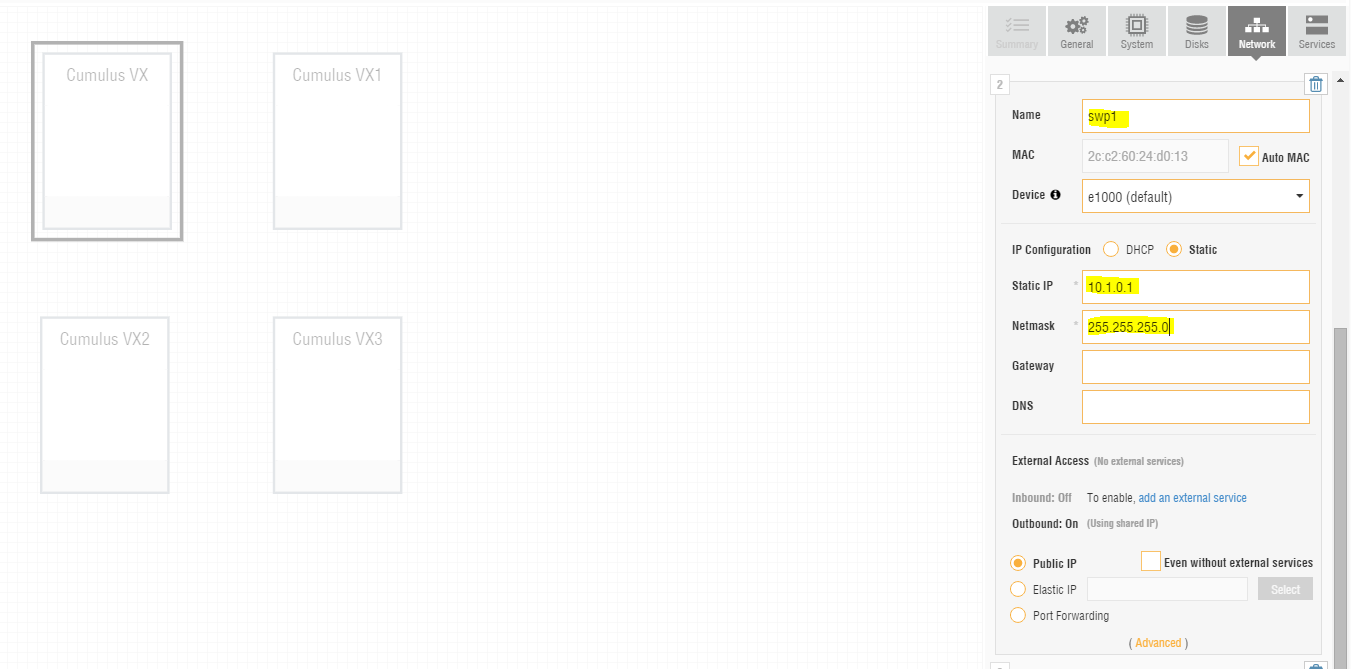Choose the Port Forwarding option
1351x669 pixels.
(x=1018, y=615)
